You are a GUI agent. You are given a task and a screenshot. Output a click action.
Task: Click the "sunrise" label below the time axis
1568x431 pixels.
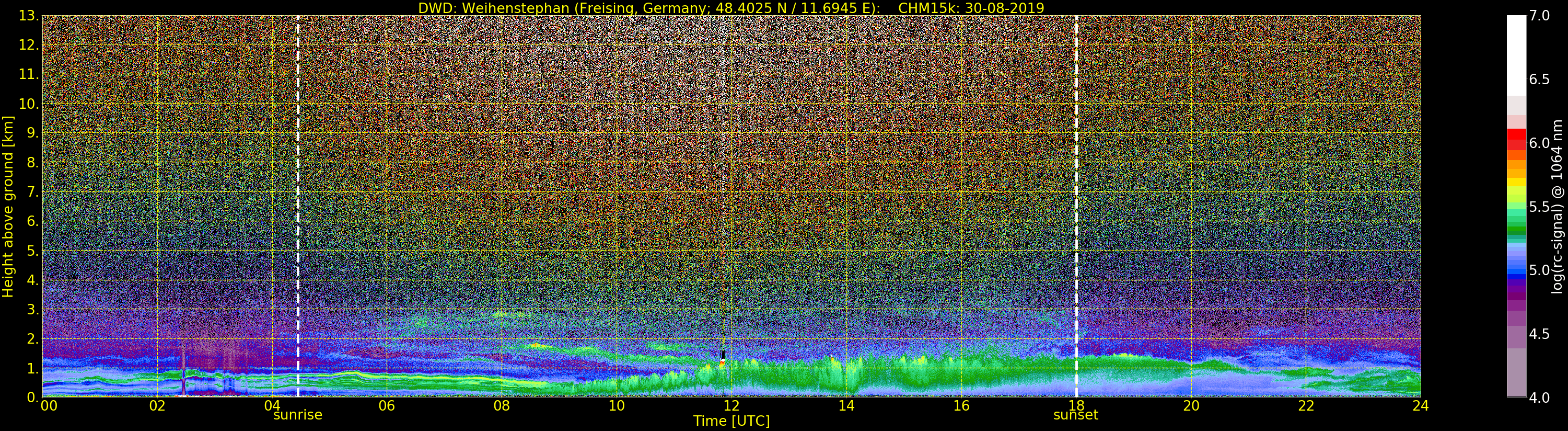click(298, 415)
